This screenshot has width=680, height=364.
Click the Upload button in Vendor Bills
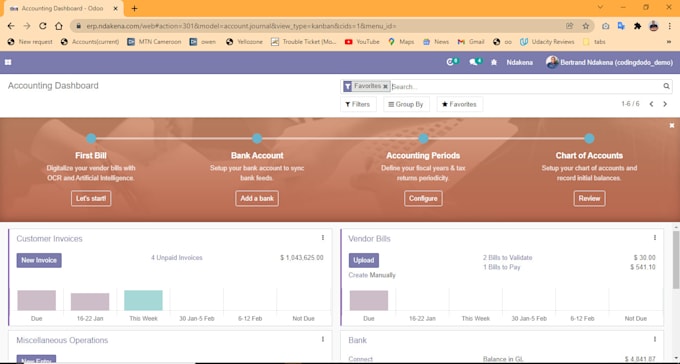(x=363, y=260)
